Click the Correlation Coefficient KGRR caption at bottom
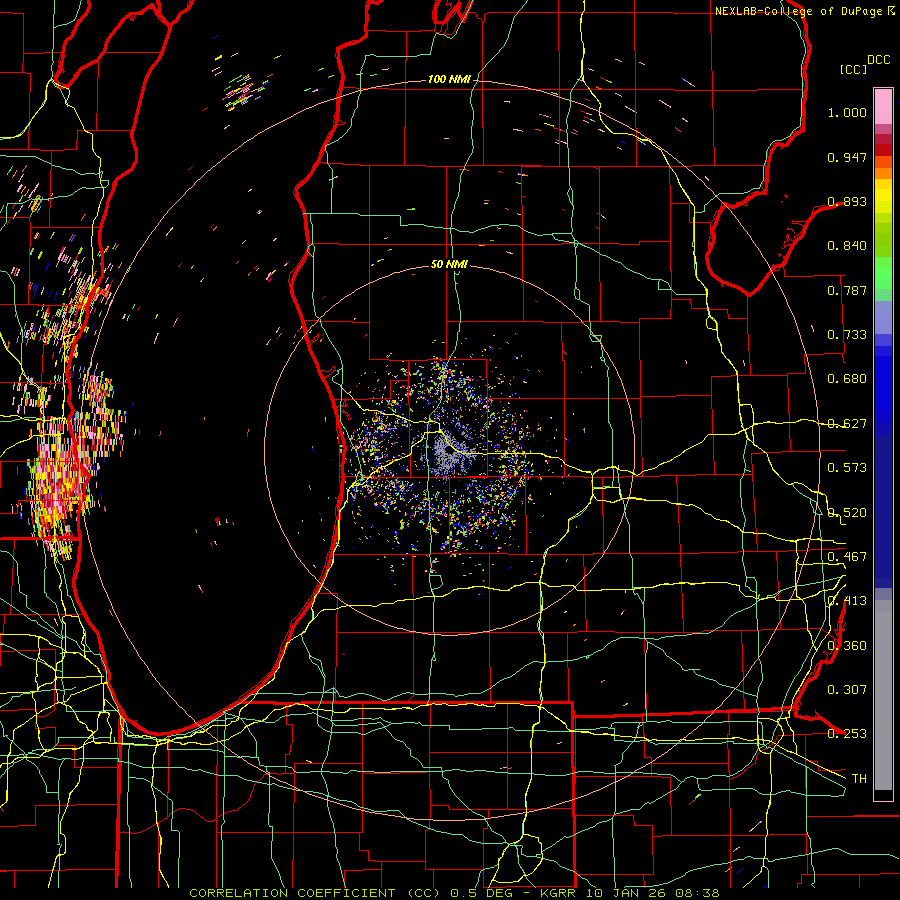 click(x=454, y=893)
